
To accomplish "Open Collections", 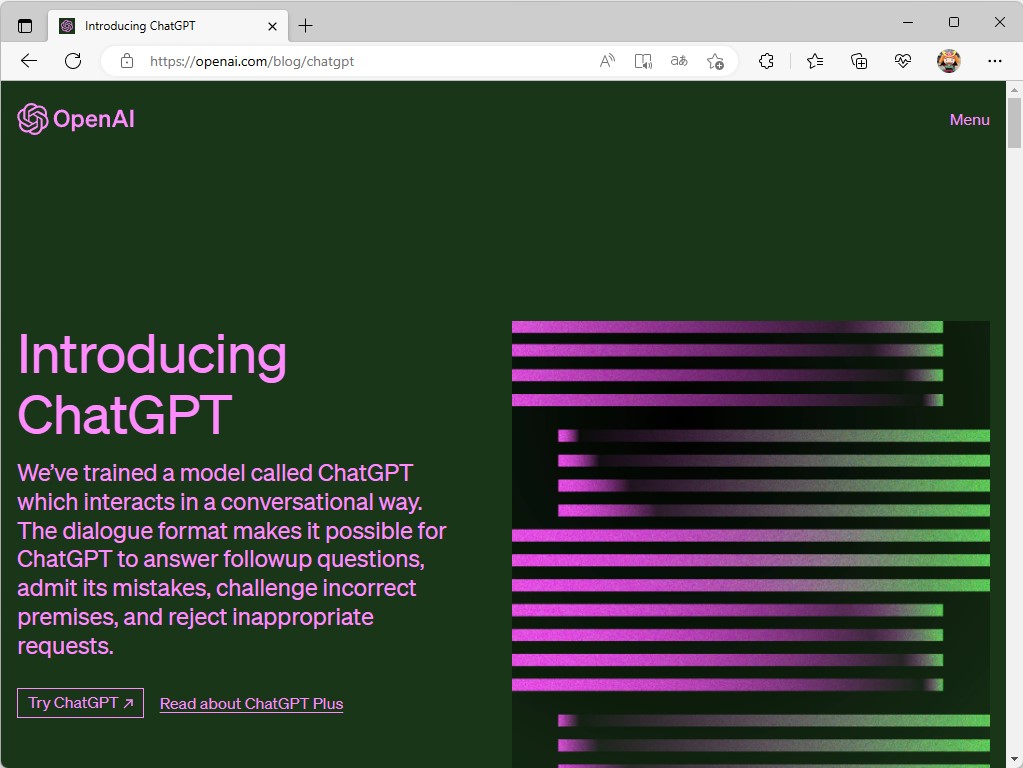I will tap(859, 61).
